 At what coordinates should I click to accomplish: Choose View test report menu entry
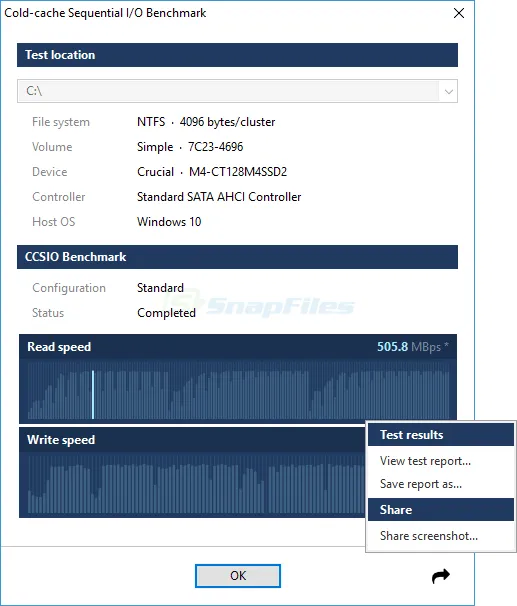click(x=425, y=461)
